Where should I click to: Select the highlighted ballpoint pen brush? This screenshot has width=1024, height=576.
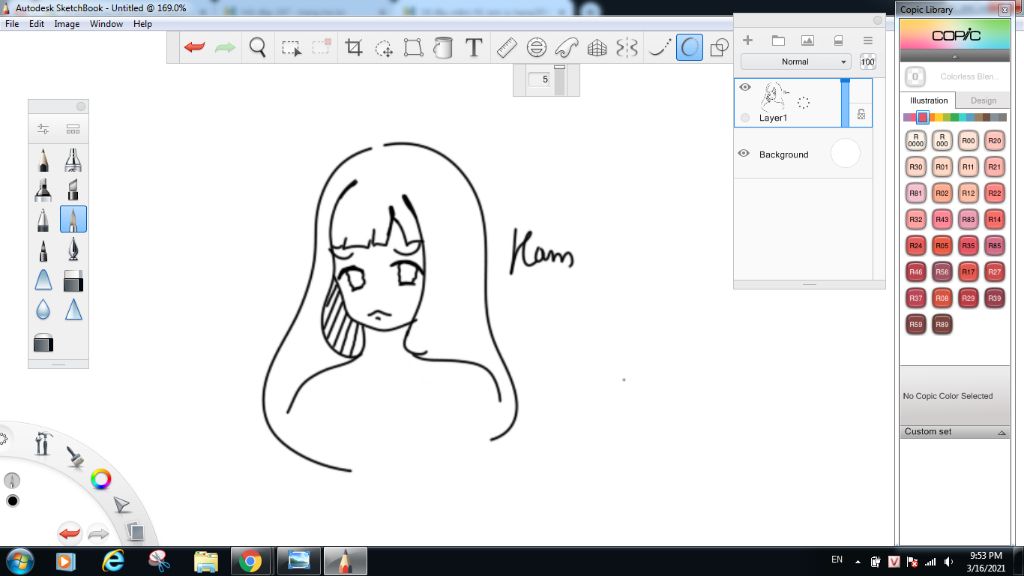tap(73, 219)
